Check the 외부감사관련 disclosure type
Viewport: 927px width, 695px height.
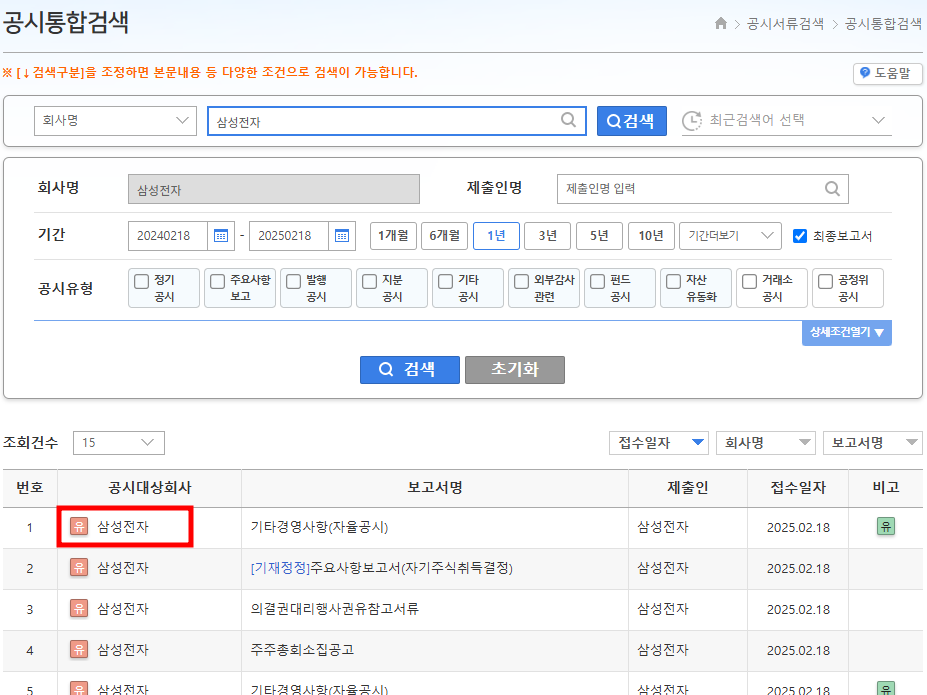521,281
